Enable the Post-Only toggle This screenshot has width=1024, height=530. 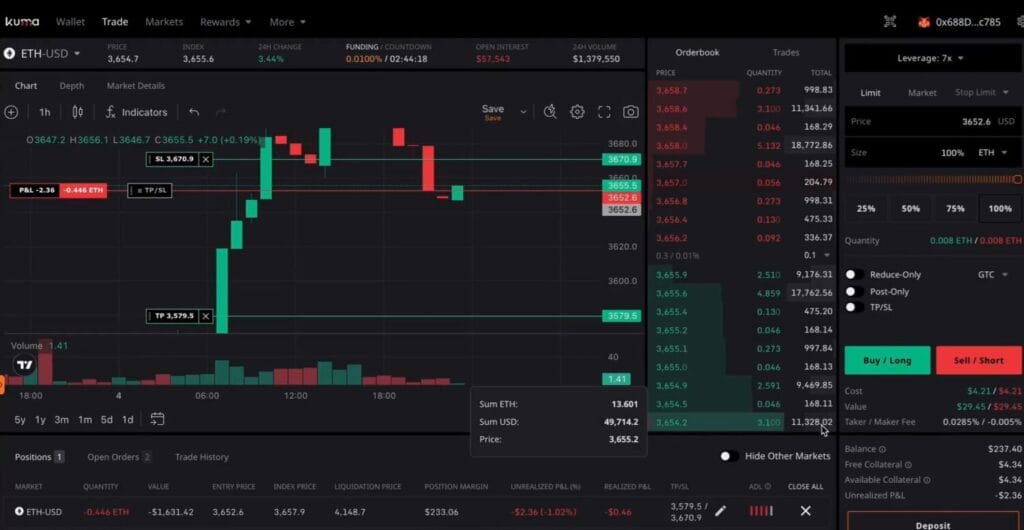(x=854, y=292)
